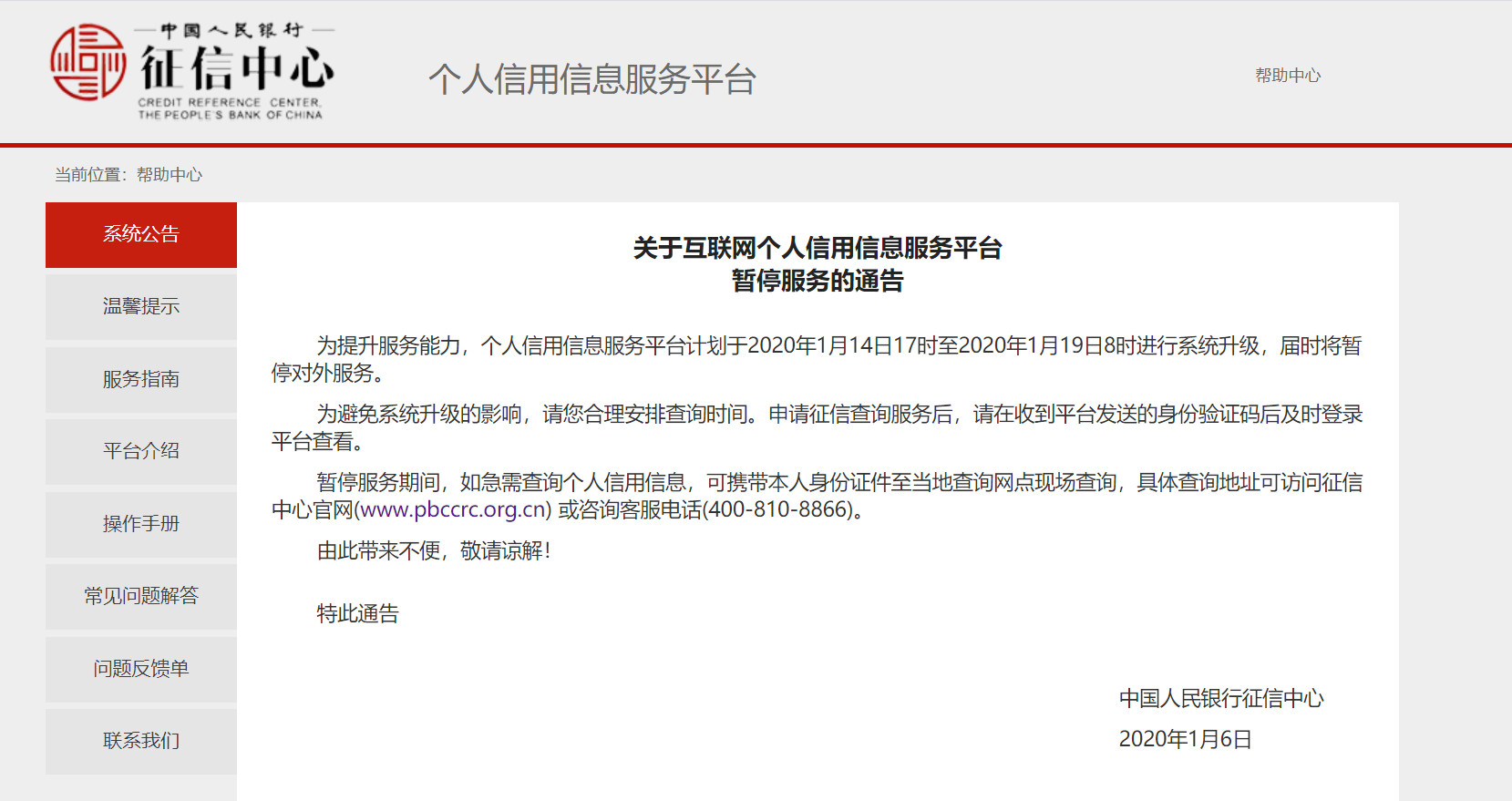Screen dimensions: 1512x801
Task: Click the signature 中国人民银行征信中心
Action: click(x=1221, y=698)
